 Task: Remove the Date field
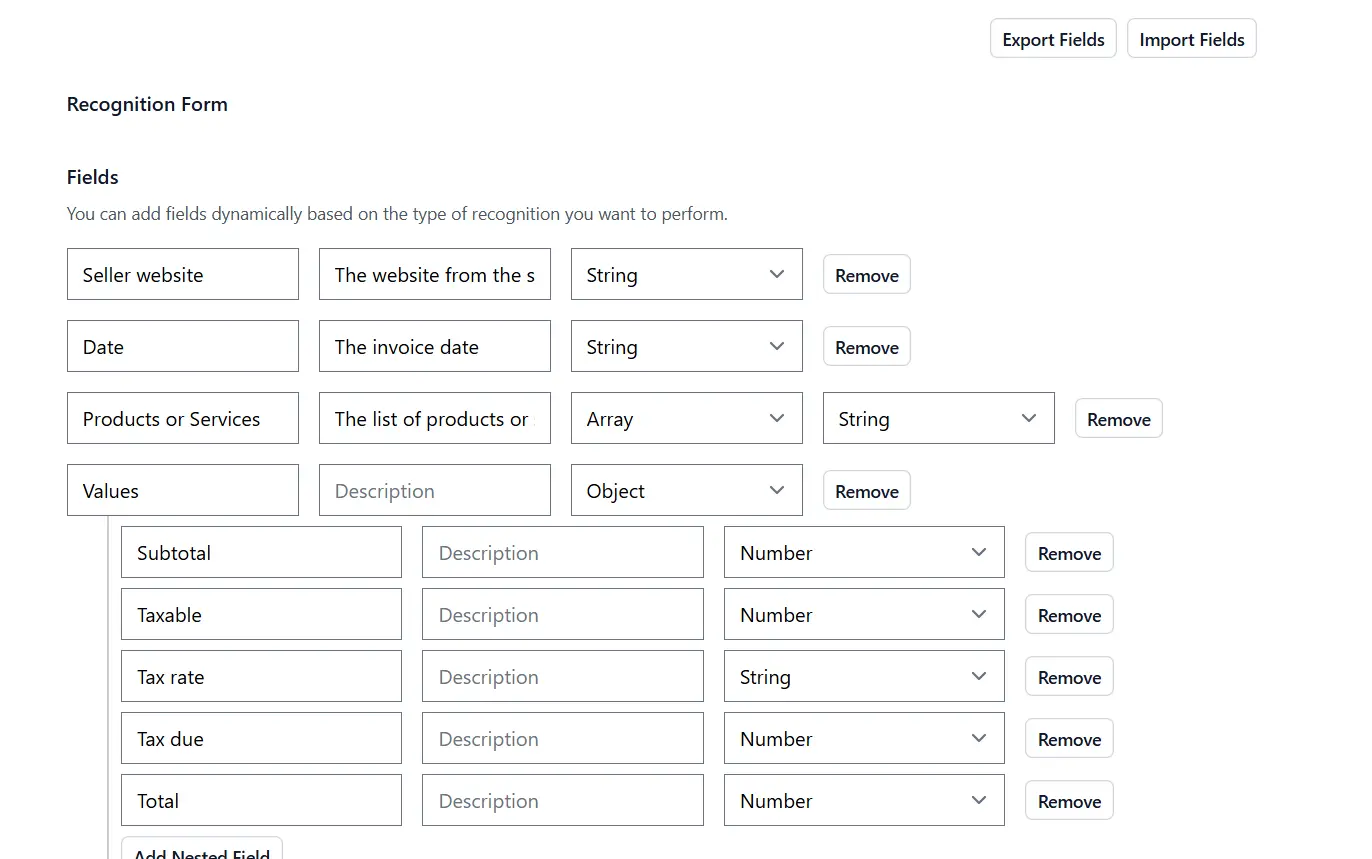point(866,346)
